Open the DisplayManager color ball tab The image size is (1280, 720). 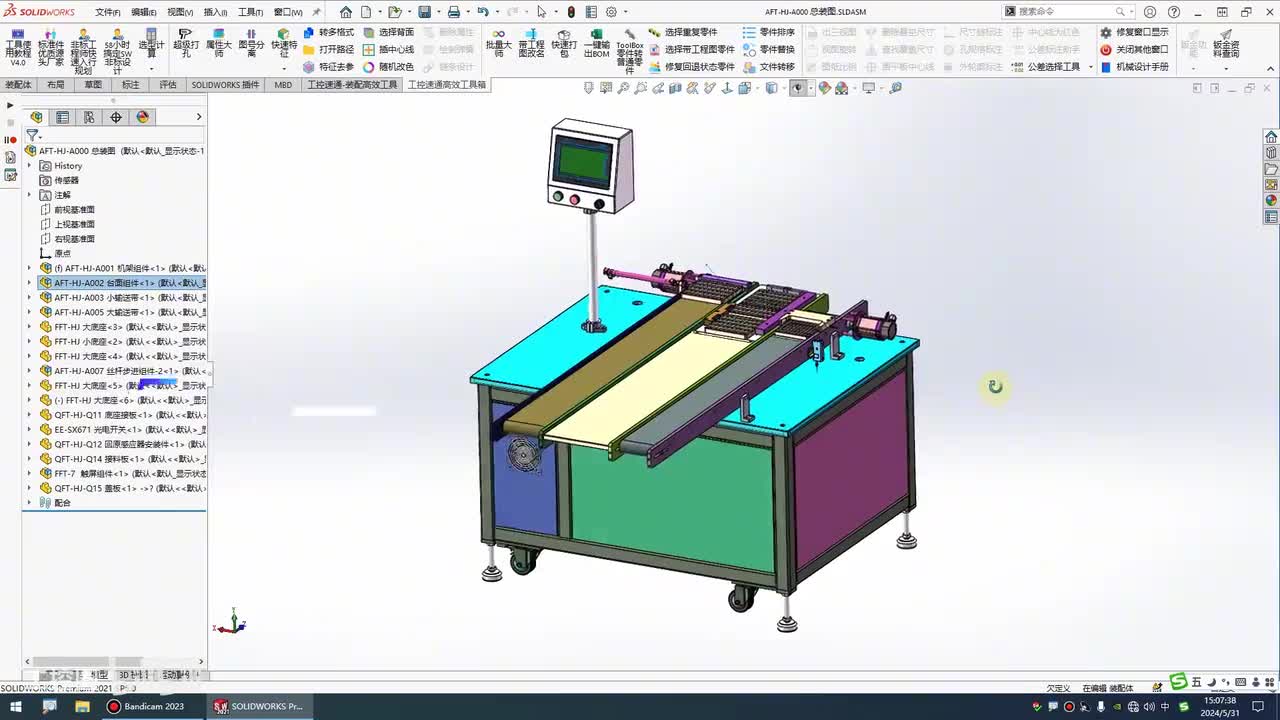click(x=142, y=117)
